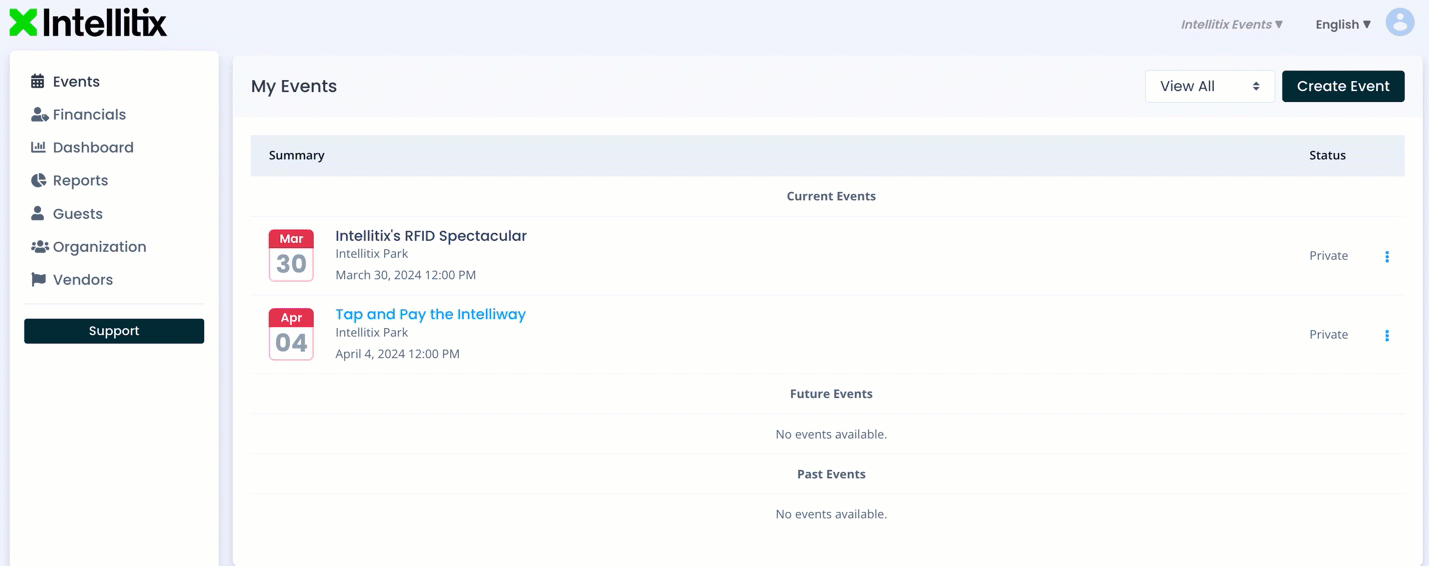Open the Tap and Pay the Intelliway link
Viewport: 1429px width, 566px height.
click(430, 314)
